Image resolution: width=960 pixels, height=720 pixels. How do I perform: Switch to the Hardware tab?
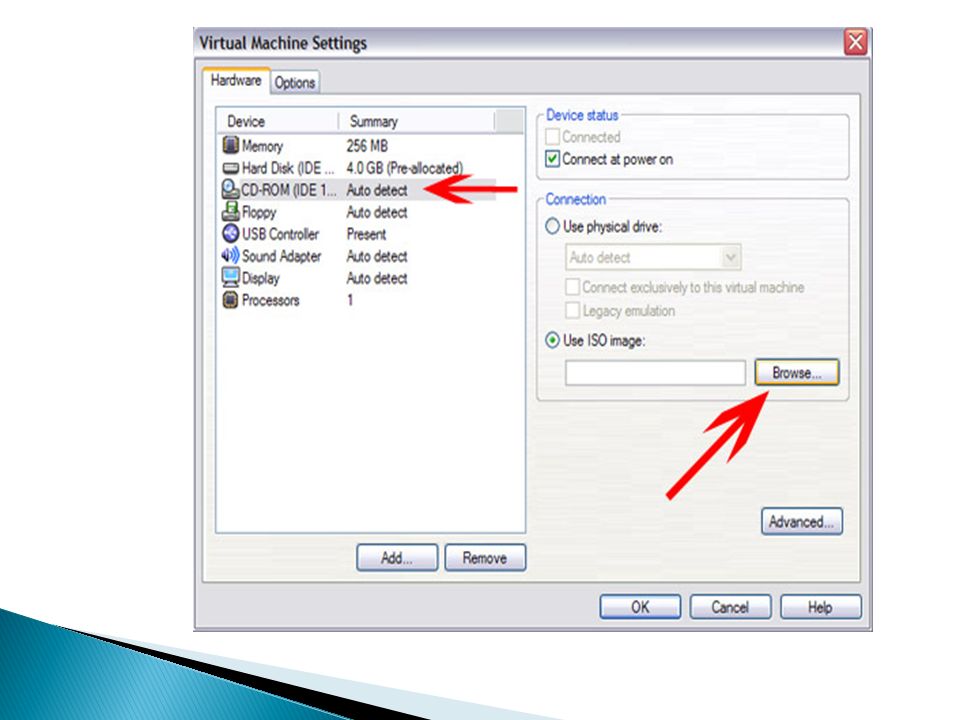[x=236, y=80]
